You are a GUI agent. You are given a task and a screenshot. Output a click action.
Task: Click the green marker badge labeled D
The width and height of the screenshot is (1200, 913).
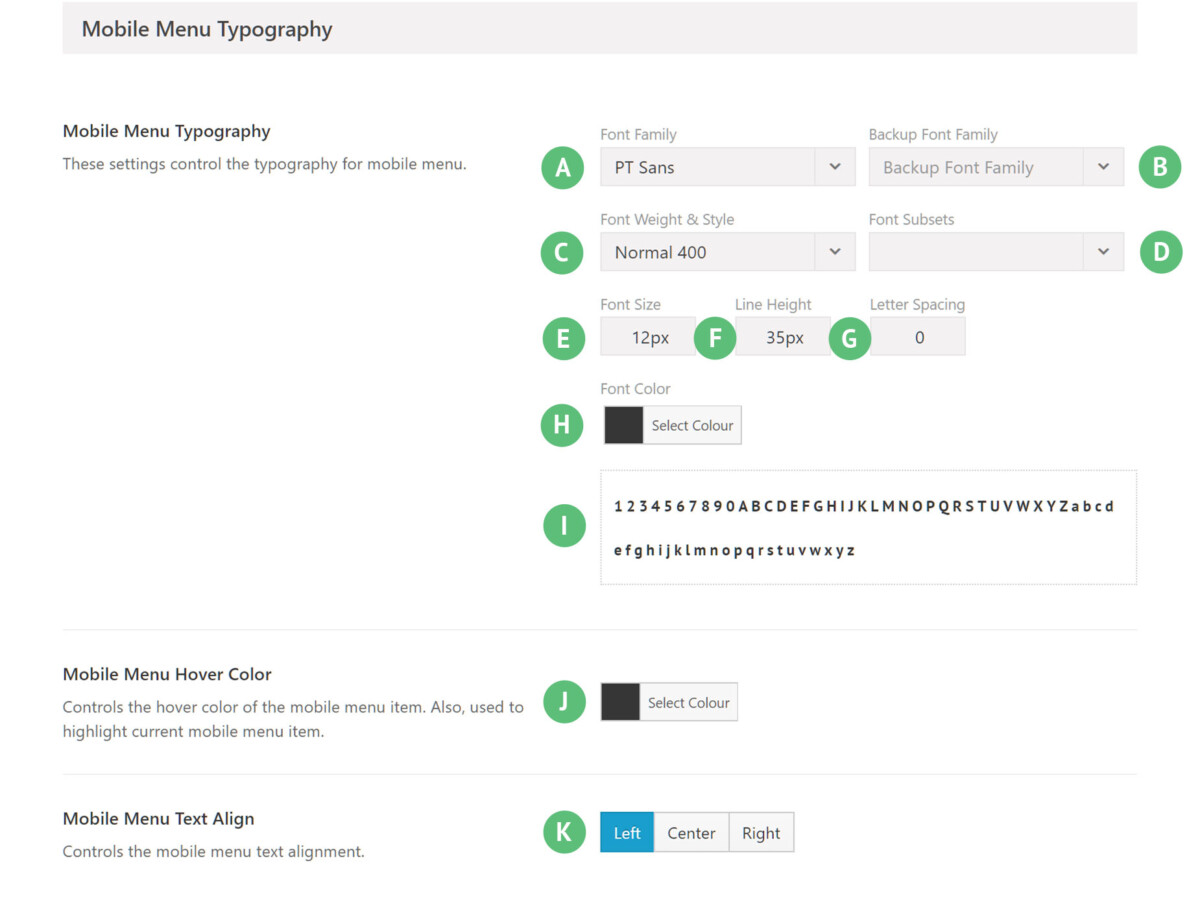point(1160,252)
